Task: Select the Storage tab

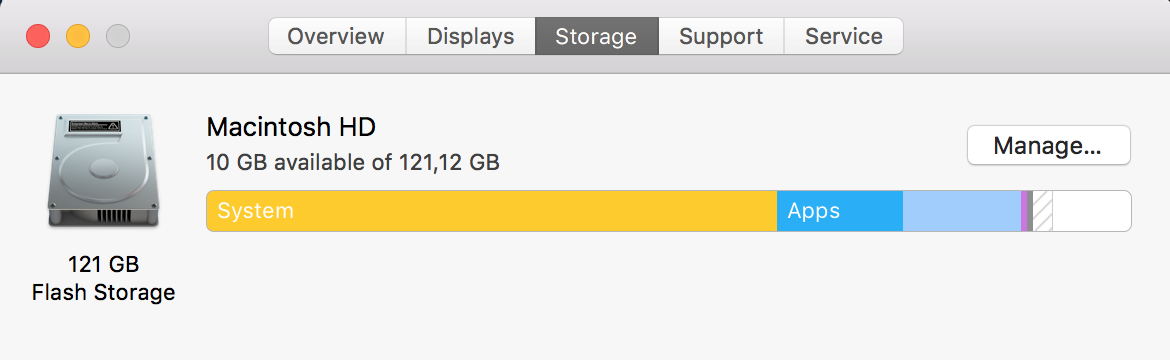Action: coord(596,37)
